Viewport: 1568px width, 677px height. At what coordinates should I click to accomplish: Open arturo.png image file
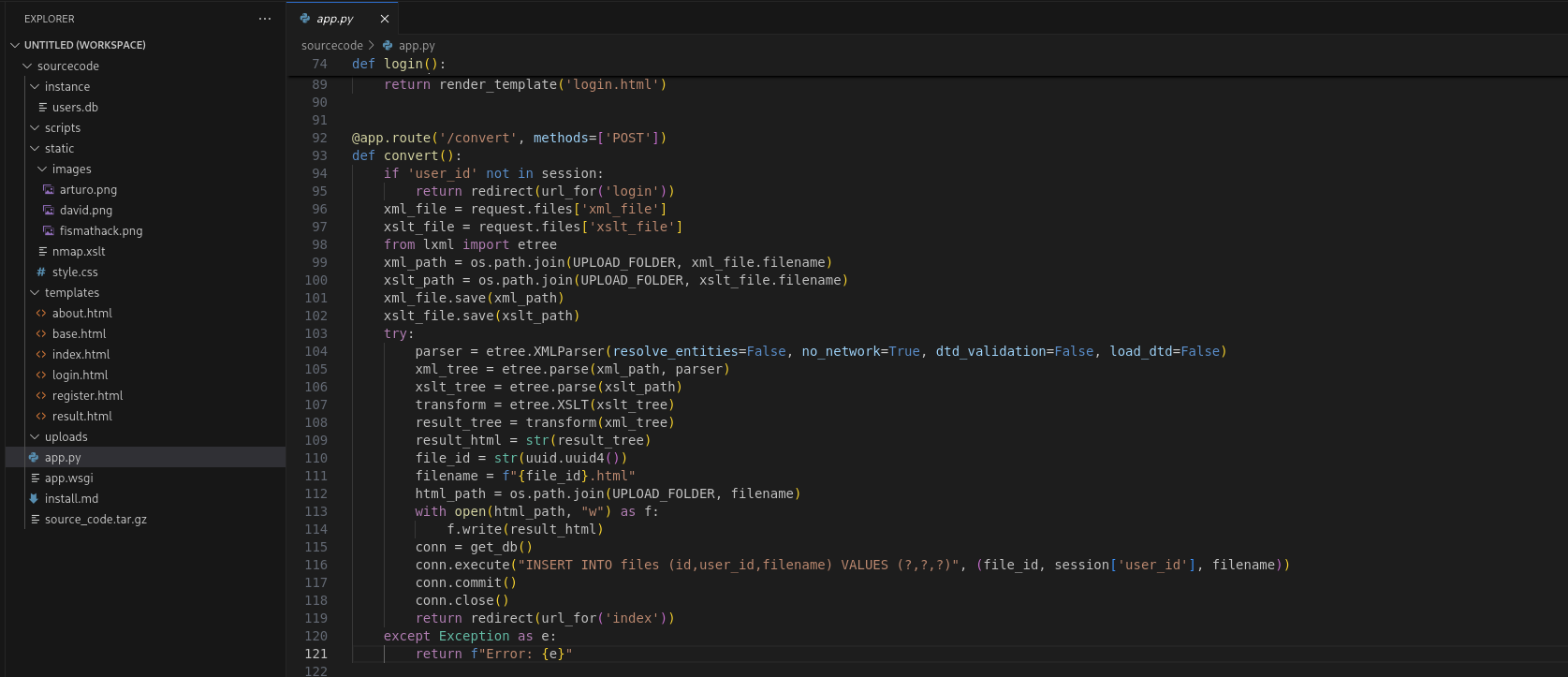(x=88, y=190)
